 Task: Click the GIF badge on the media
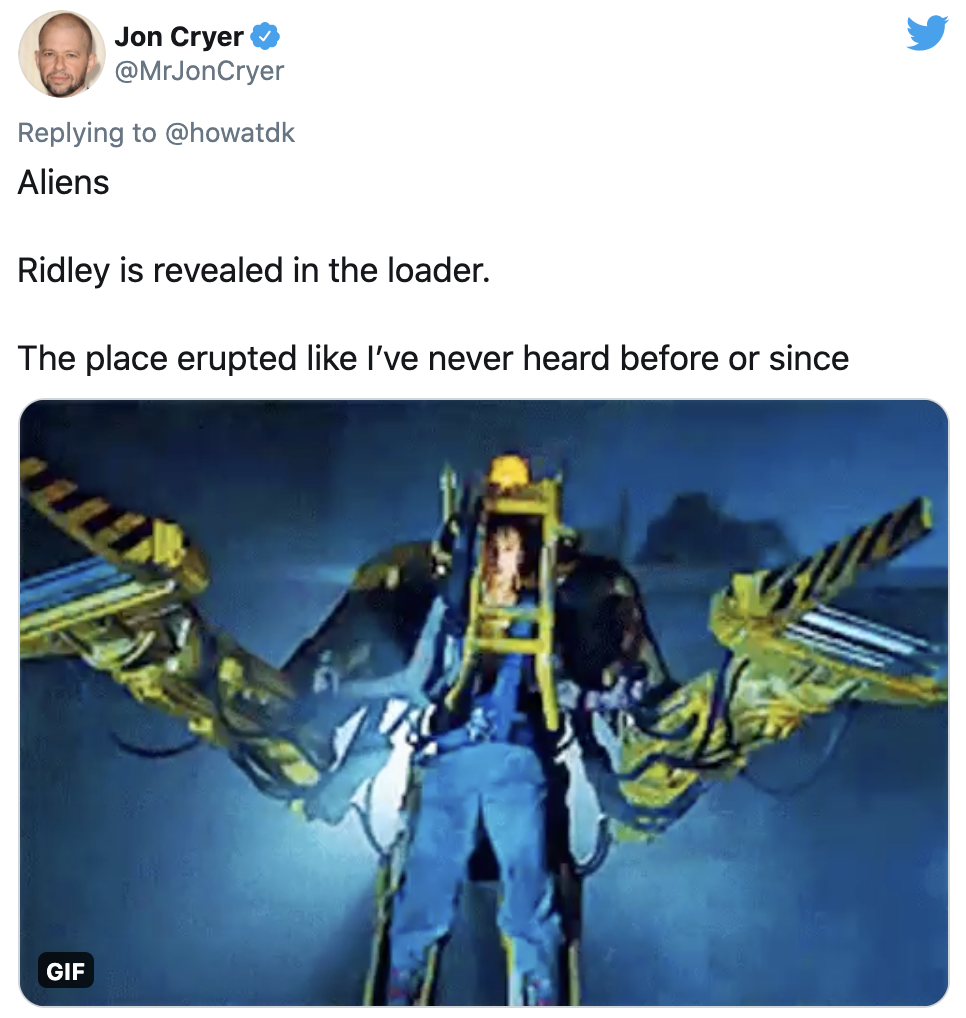tap(66, 971)
